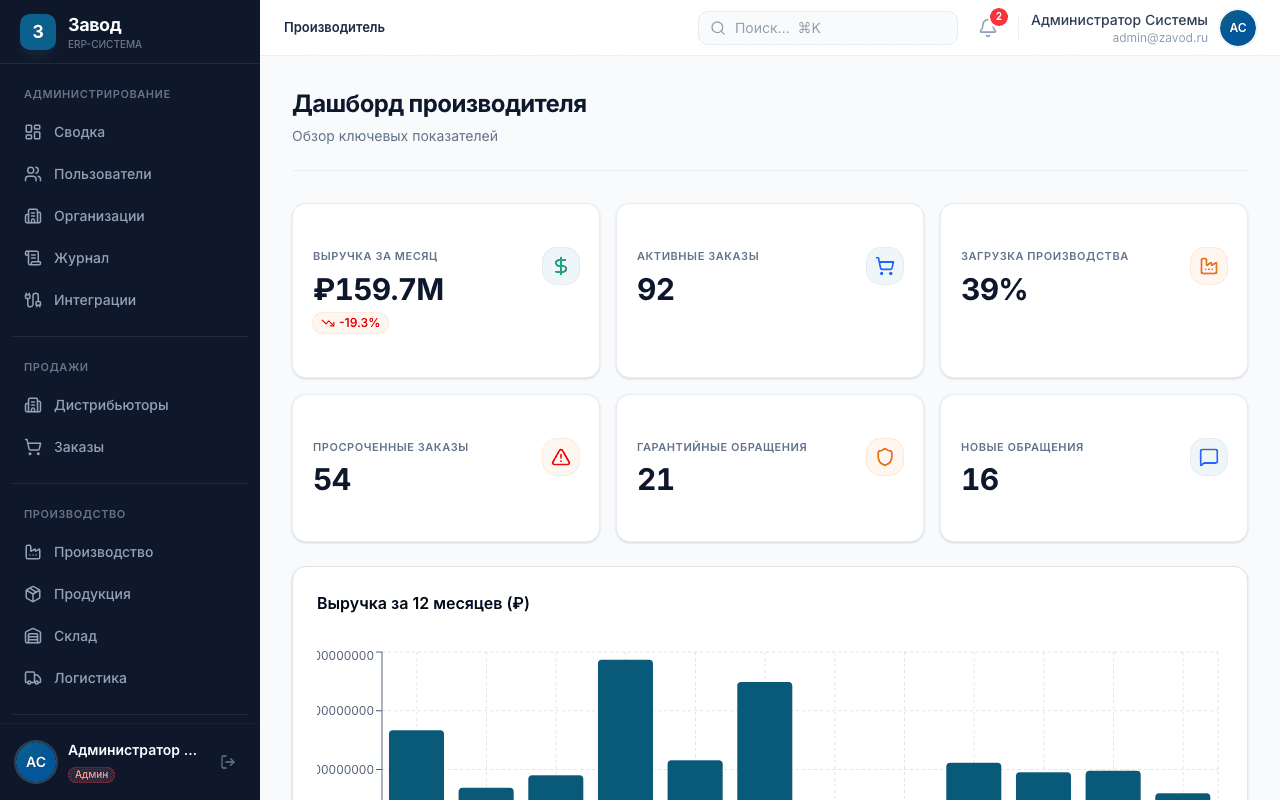Screen dimensions: 1280x800
Task: Click the Заказы shopping cart icon
Action: (31, 447)
